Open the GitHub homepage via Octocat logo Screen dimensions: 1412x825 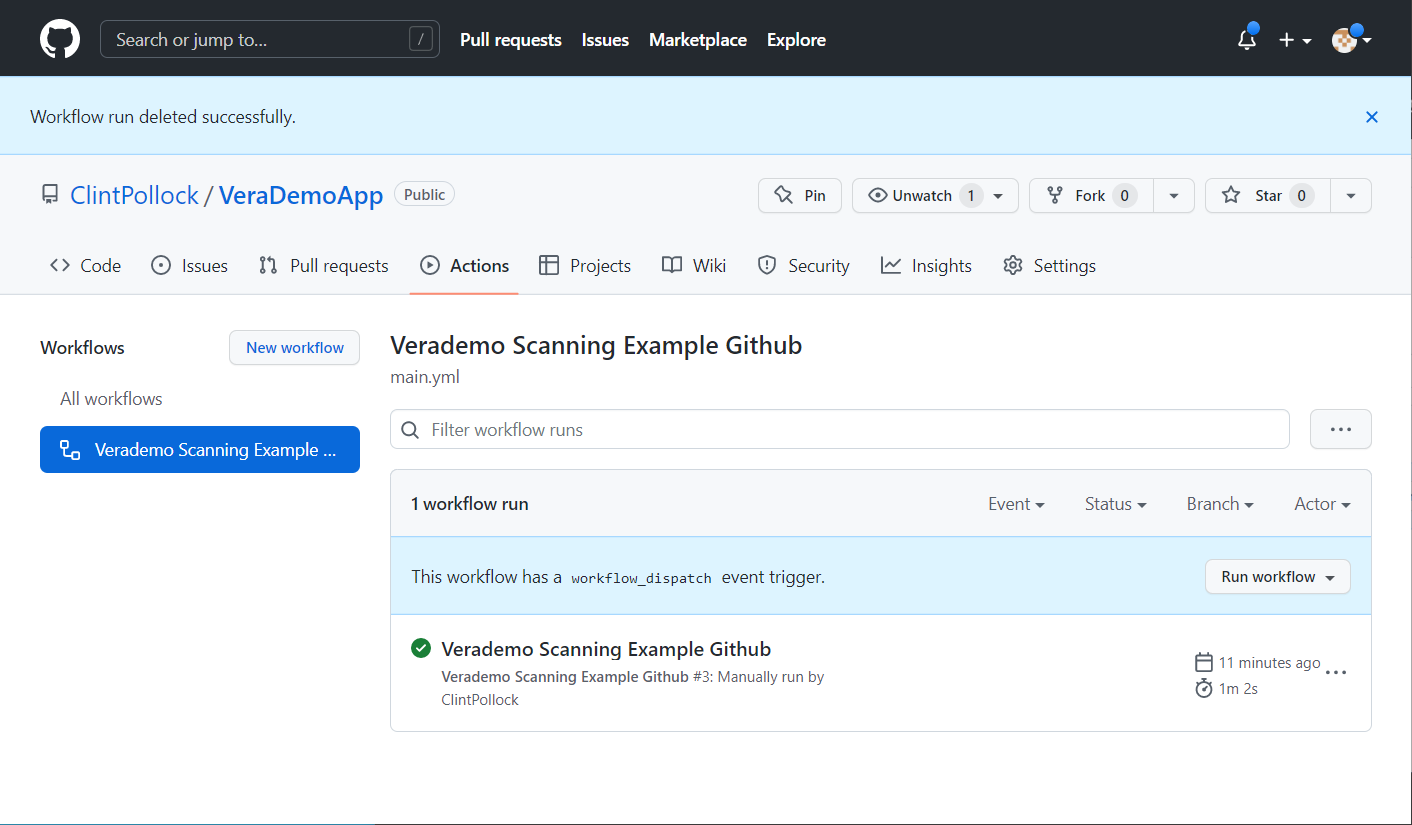60,40
